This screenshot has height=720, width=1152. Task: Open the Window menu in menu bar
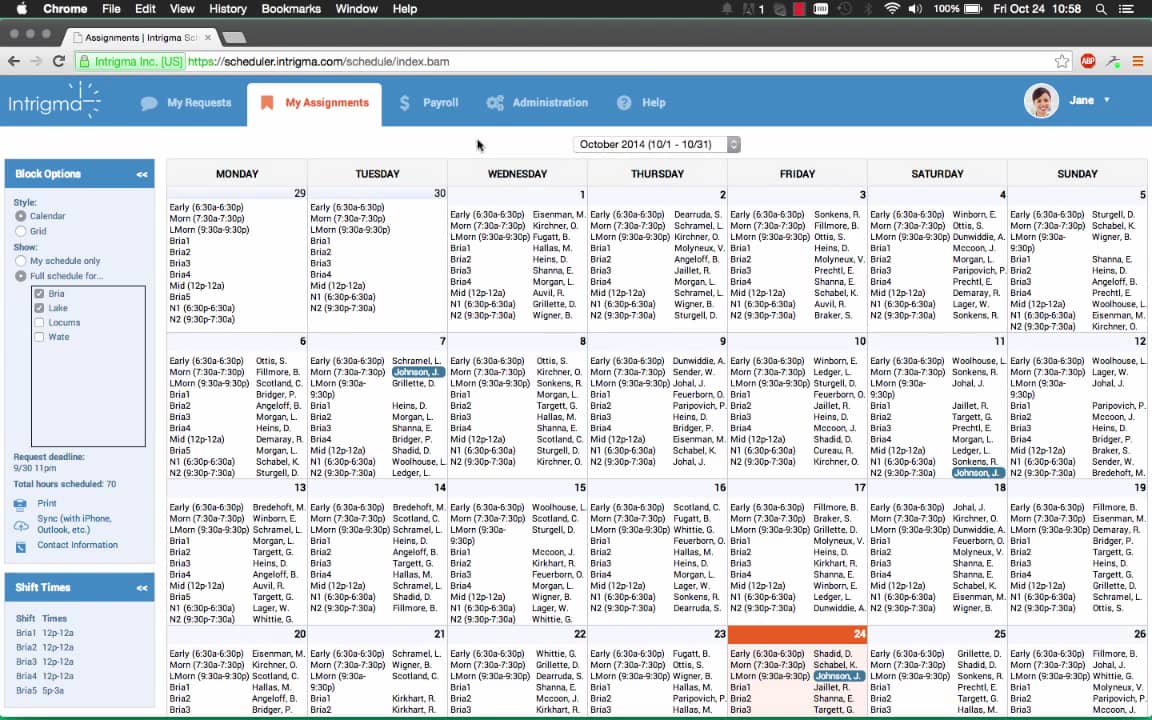pos(356,9)
